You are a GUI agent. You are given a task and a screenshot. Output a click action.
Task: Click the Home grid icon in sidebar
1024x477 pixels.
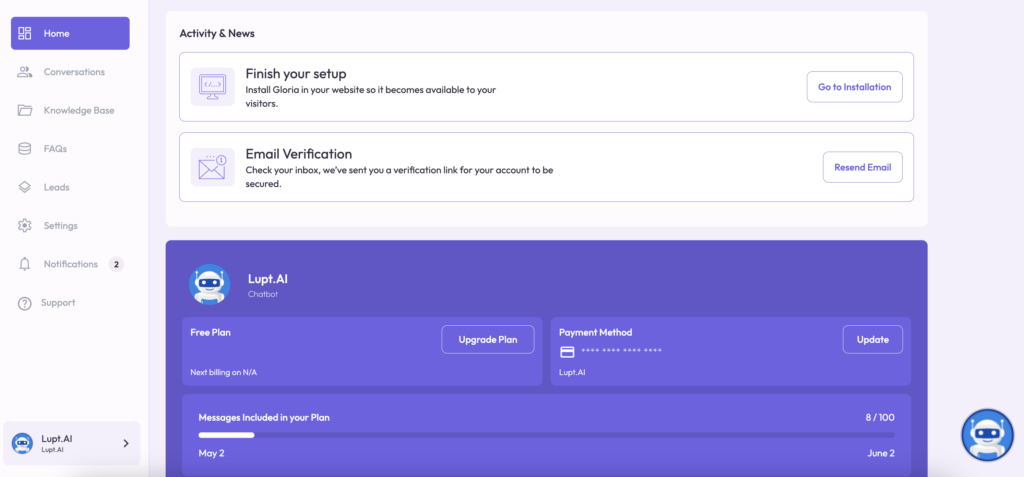point(25,33)
